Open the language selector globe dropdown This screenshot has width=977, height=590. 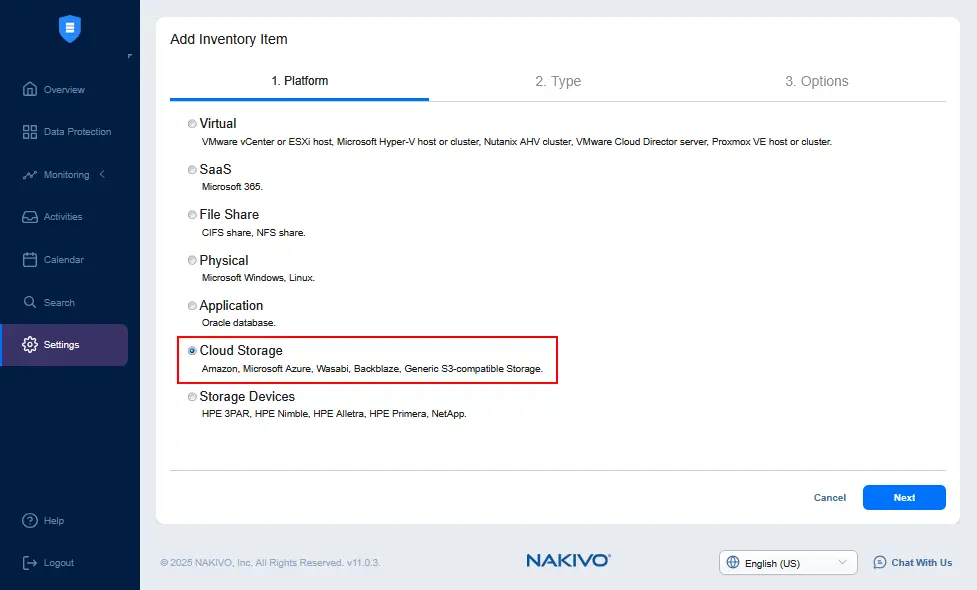point(731,562)
